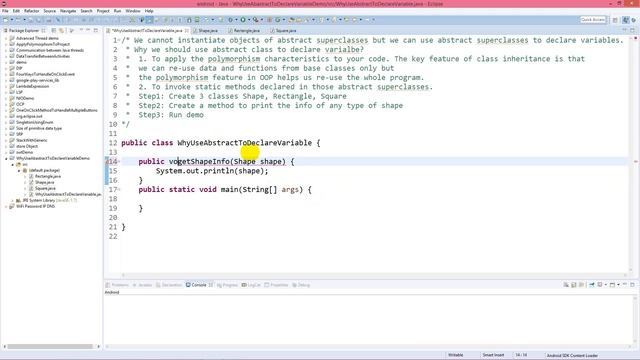
Task: Click the Package Explorer horizontal scrollbar
Action: pos(50,347)
